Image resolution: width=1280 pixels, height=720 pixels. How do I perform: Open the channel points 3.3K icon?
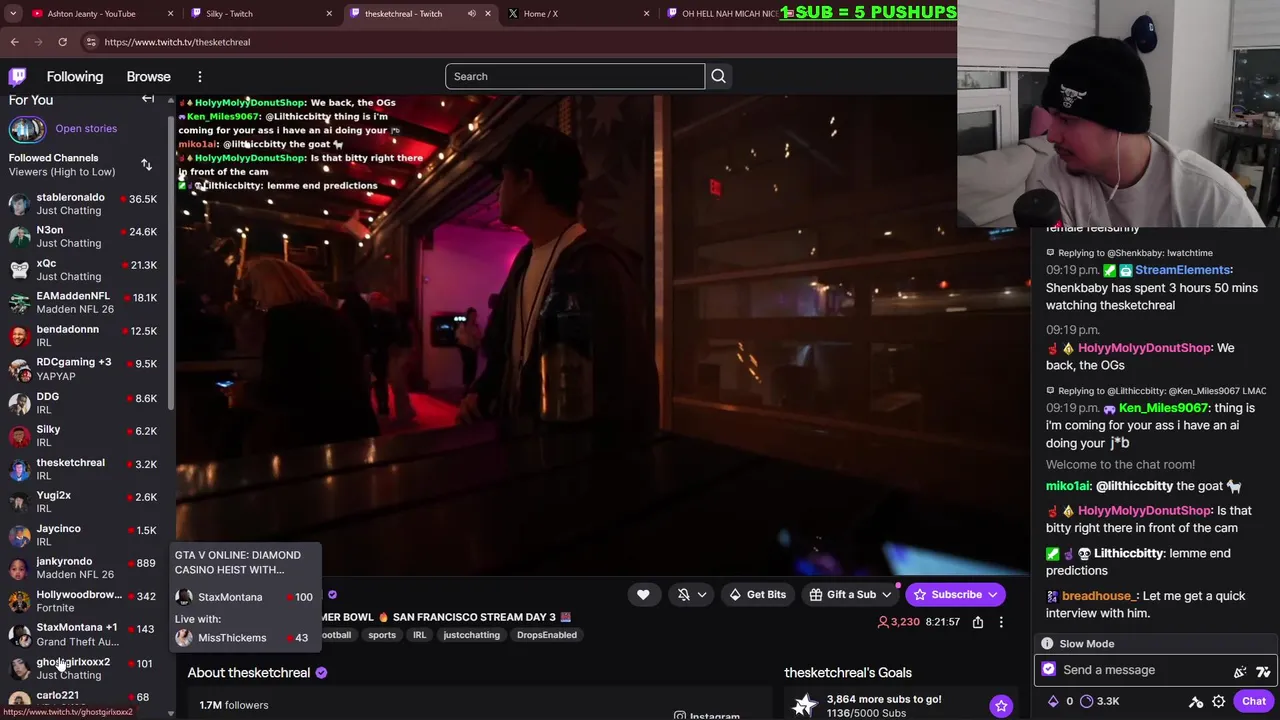pyautogui.click(x=1087, y=701)
